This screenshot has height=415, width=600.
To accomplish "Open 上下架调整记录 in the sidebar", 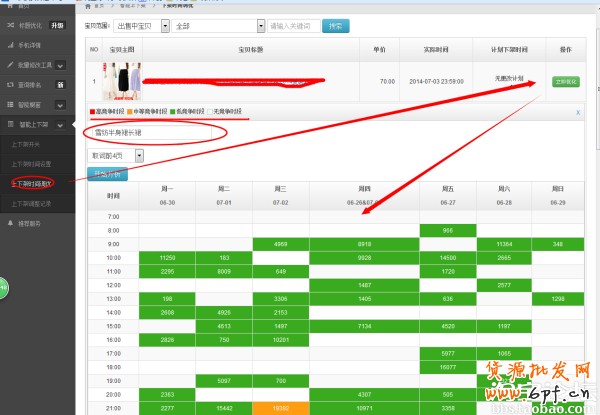I will point(35,204).
